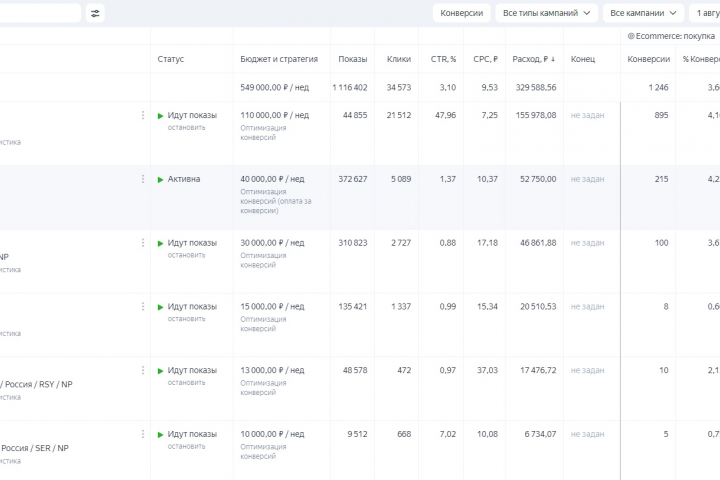Image resolution: width=720 pixels, height=480 pixels.
Task: Click green play icon next to Активна status
Action: tap(160, 180)
